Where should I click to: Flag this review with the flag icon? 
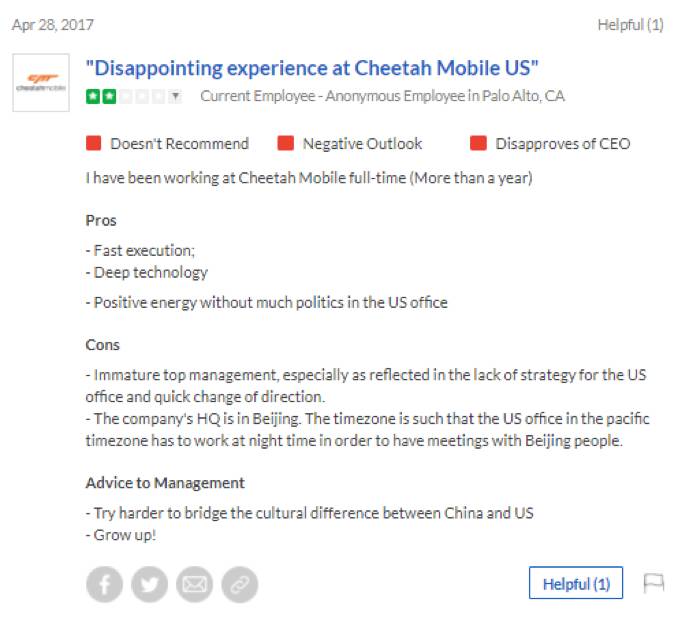[654, 583]
